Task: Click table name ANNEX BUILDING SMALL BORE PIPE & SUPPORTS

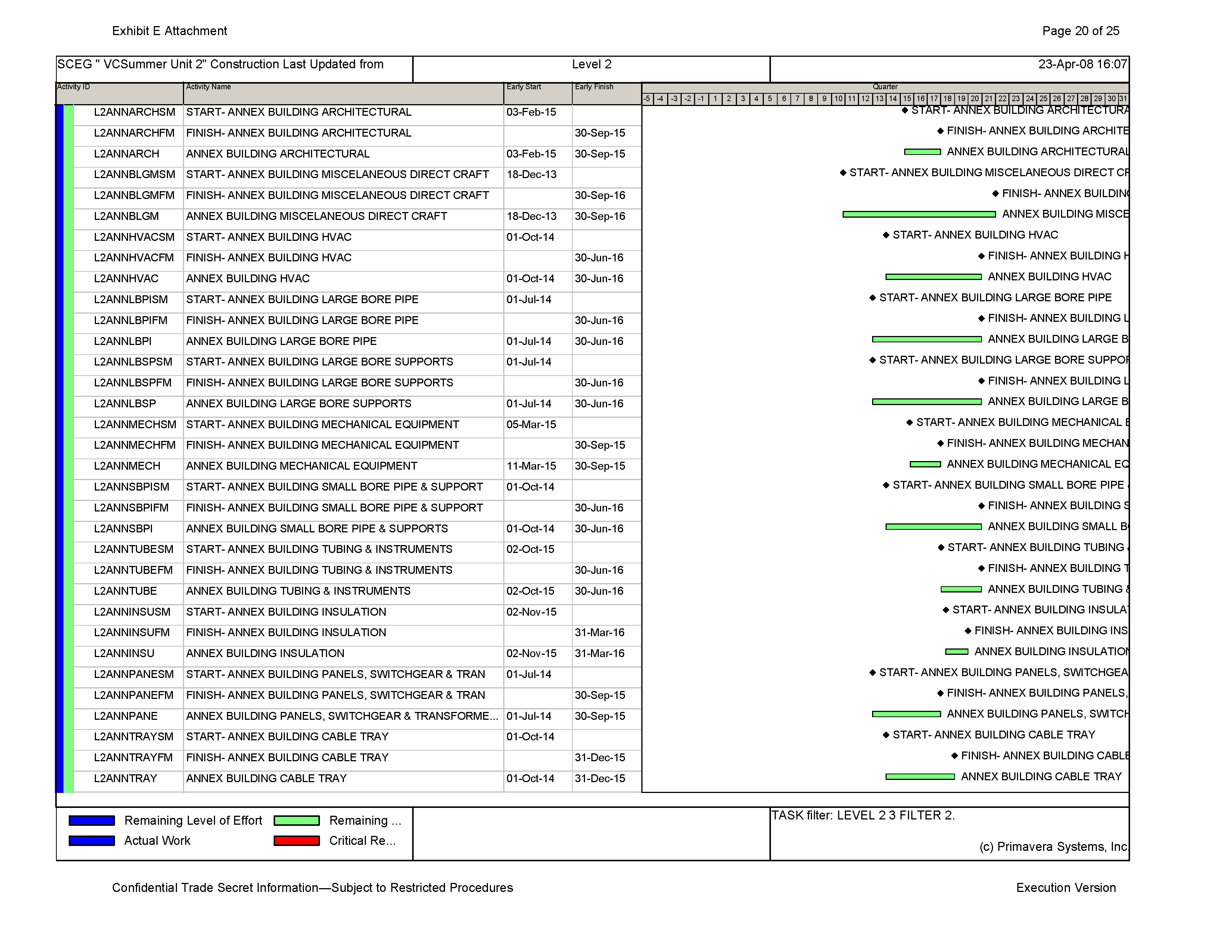Action: (x=317, y=529)
